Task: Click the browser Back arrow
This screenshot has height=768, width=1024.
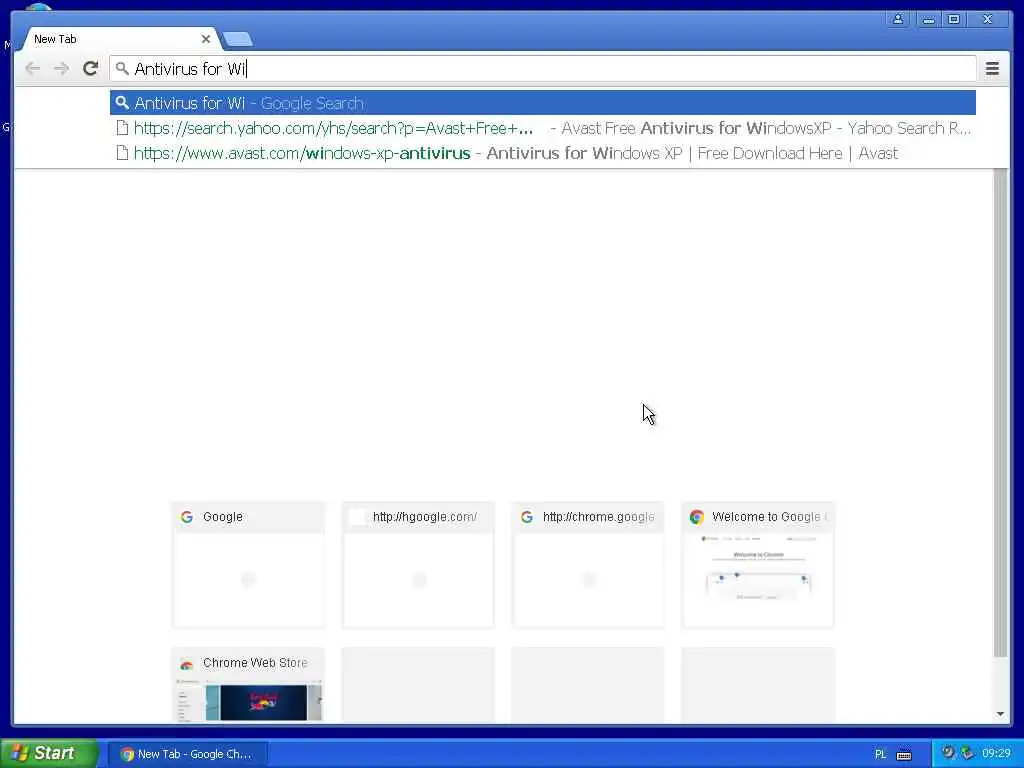Action: tap(32, 69)
